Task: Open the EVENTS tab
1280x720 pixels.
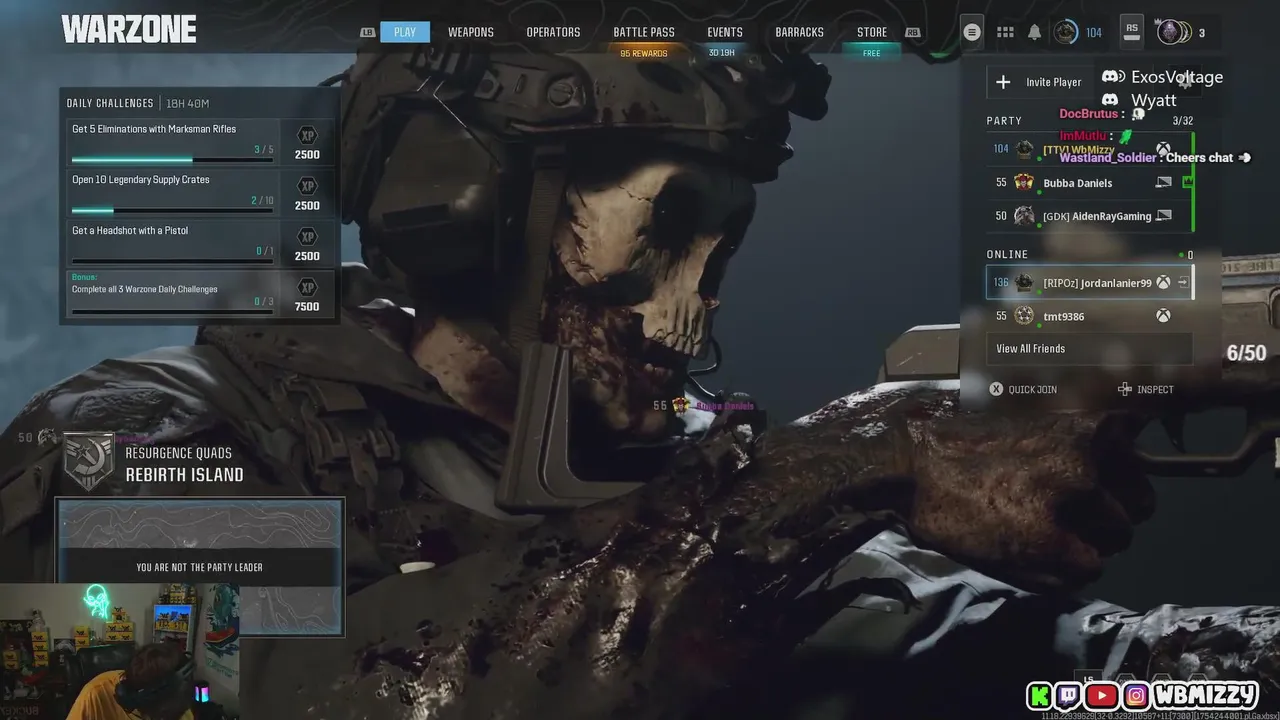Action: [x=725, y=32]
